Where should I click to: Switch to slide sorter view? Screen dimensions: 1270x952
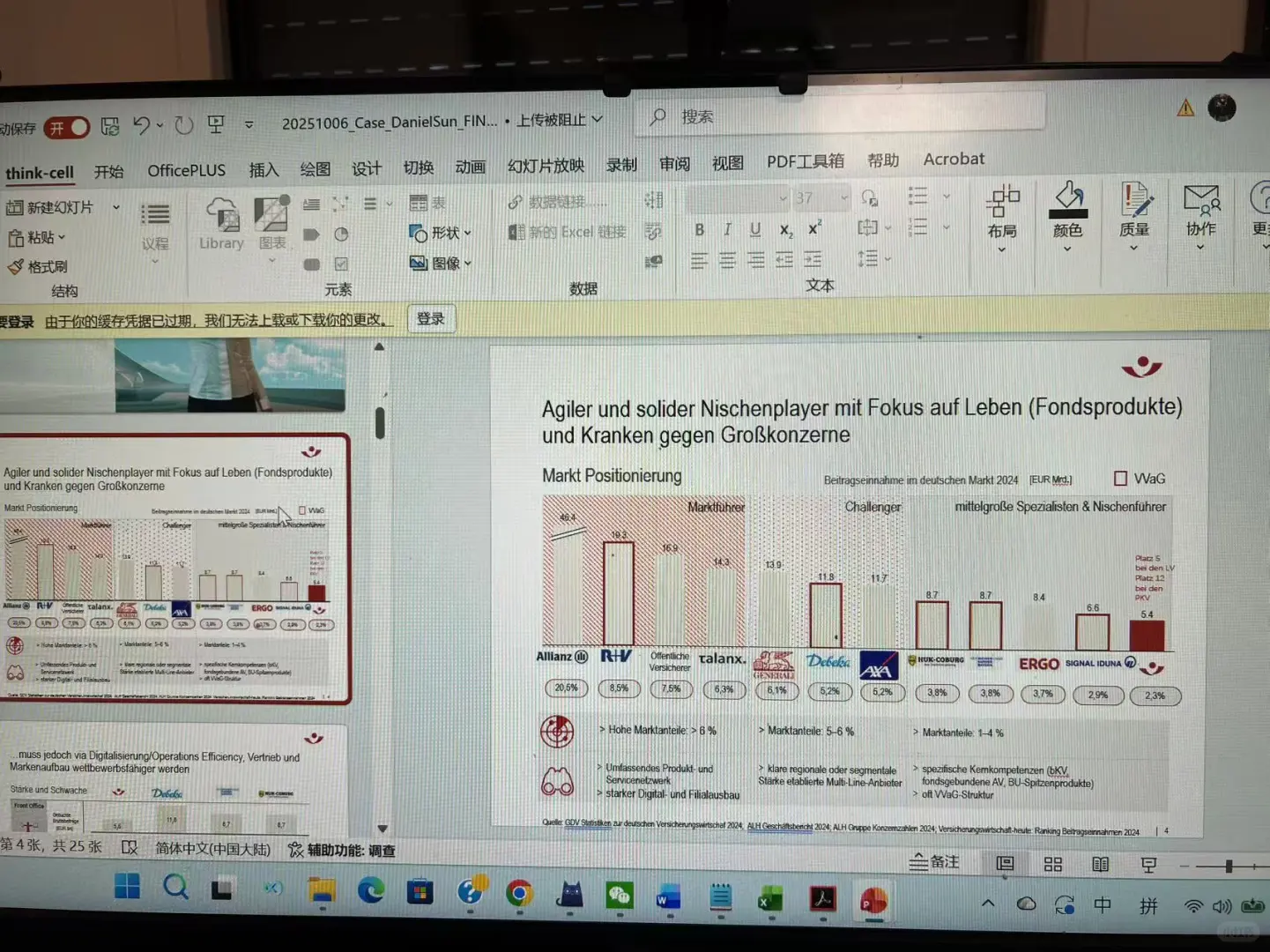click(1052, 864)
